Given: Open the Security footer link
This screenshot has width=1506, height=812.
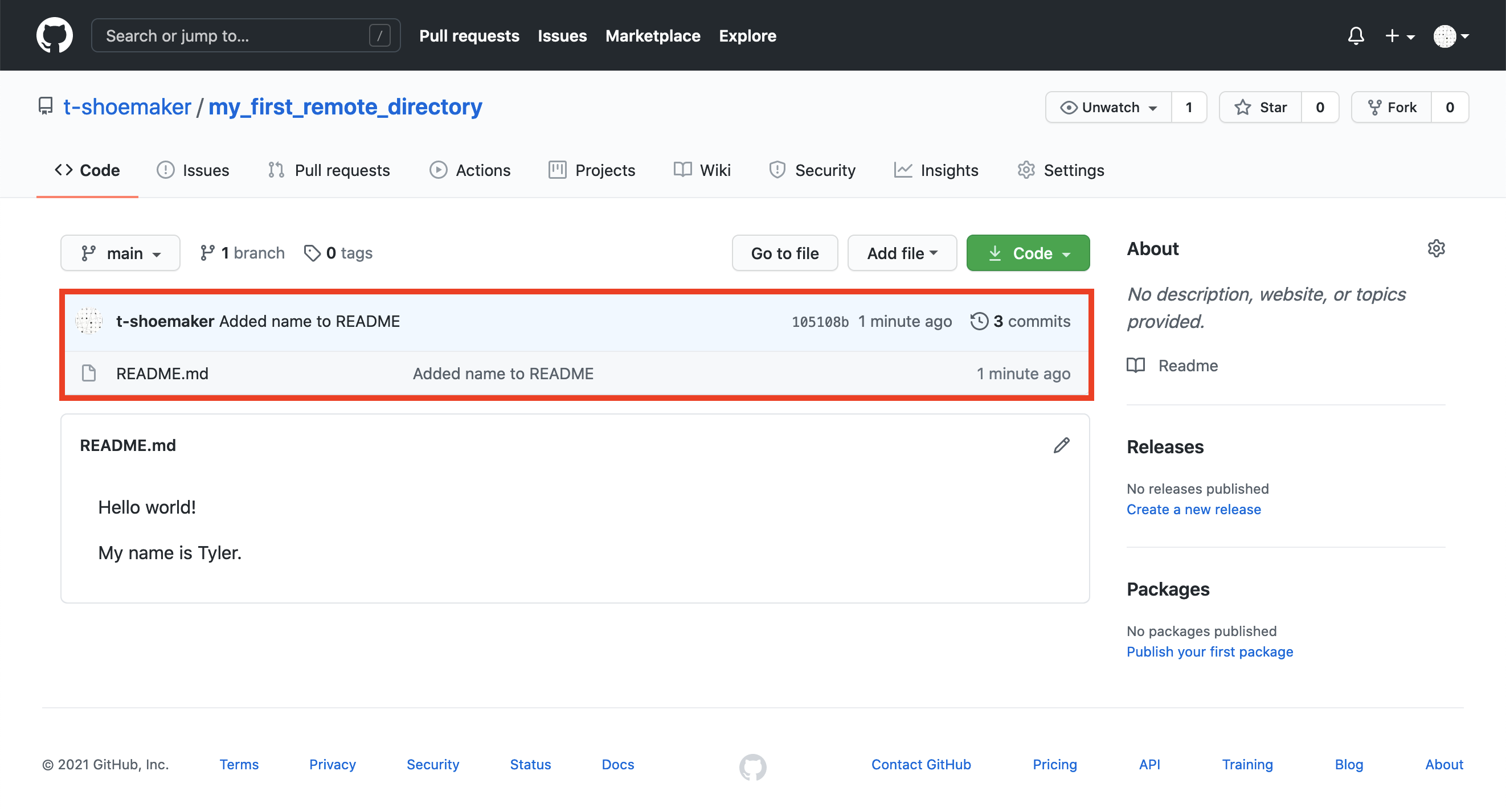Looking at the screenshot, I should point(433,764).
